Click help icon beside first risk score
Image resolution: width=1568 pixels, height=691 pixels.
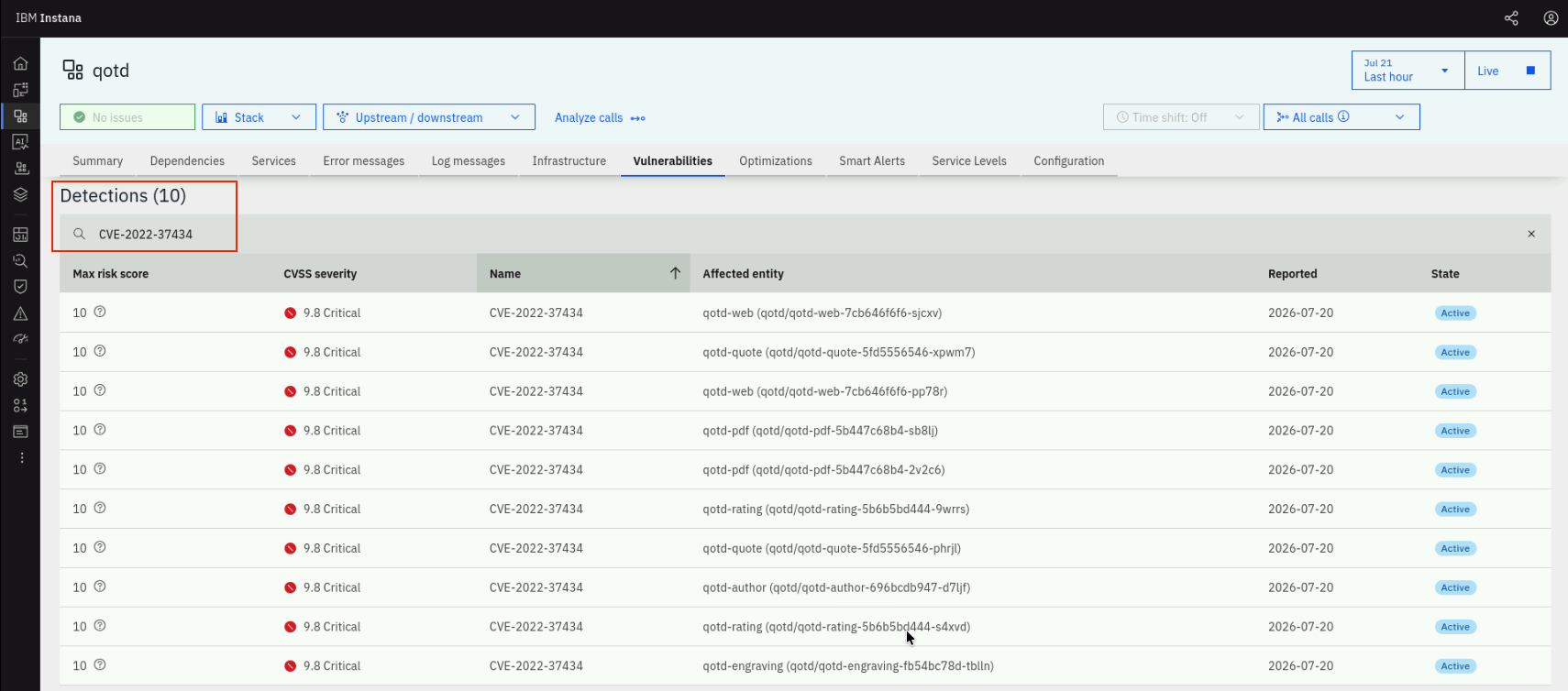point(100,312)
